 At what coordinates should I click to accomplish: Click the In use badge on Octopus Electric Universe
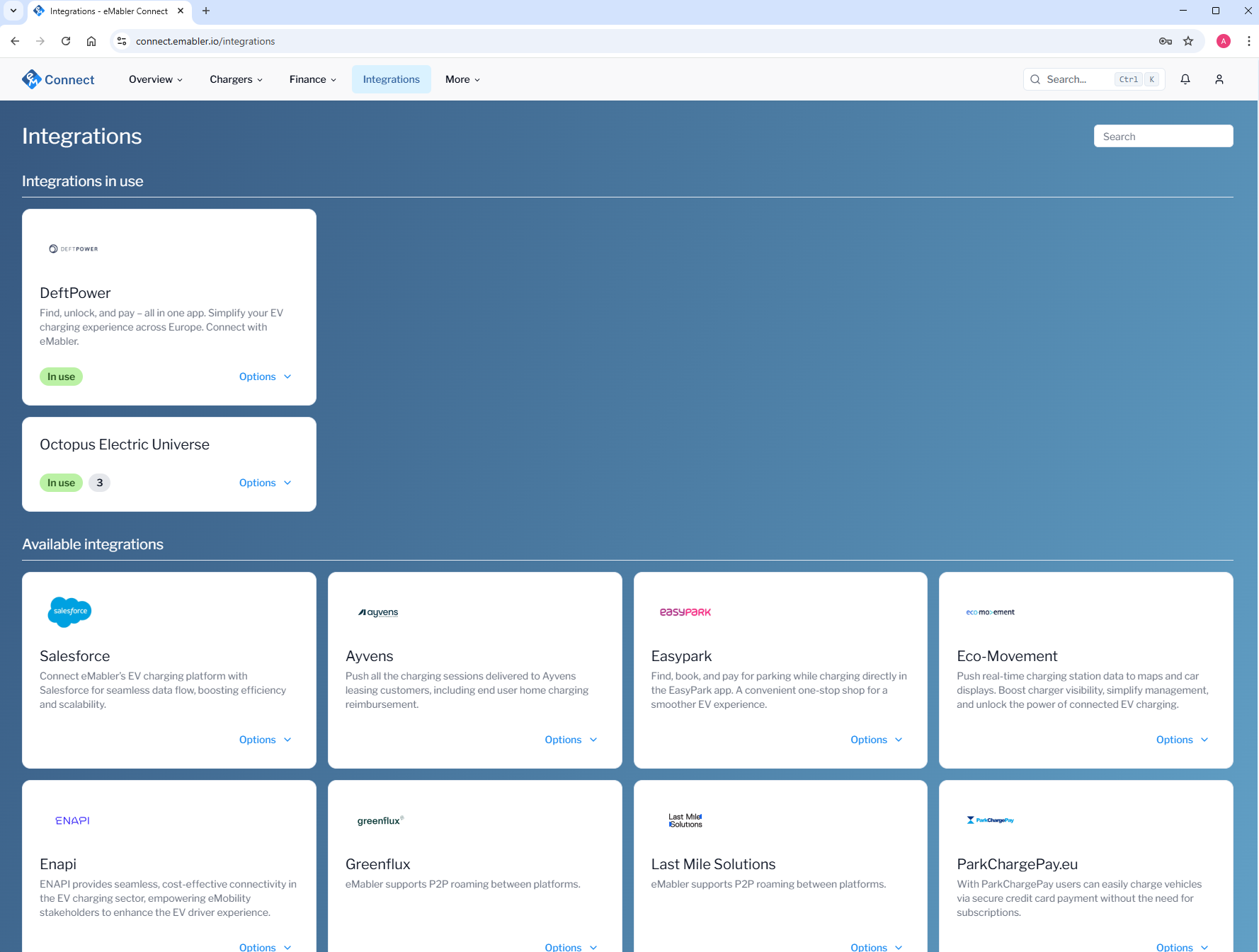click(x=61, y=482)
